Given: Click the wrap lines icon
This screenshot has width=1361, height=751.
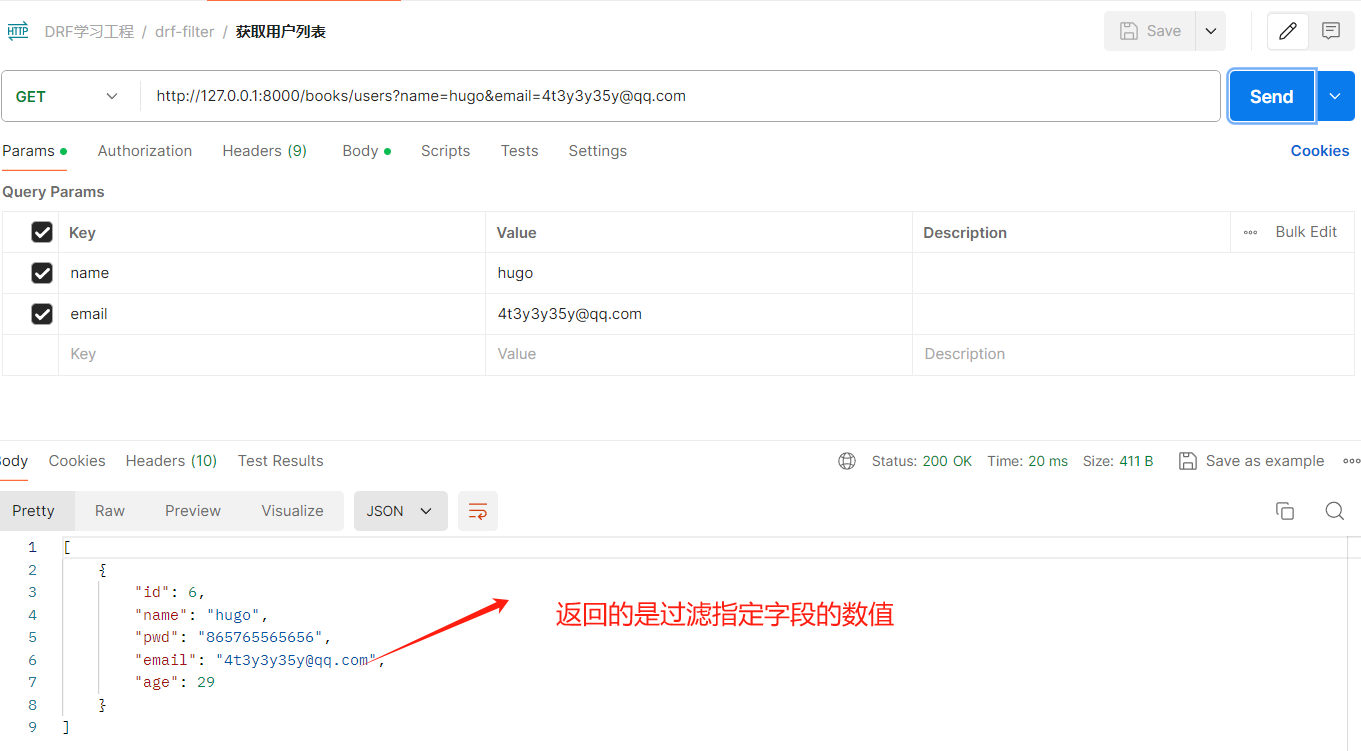Looking at the screenshot, I should point(478,511).
